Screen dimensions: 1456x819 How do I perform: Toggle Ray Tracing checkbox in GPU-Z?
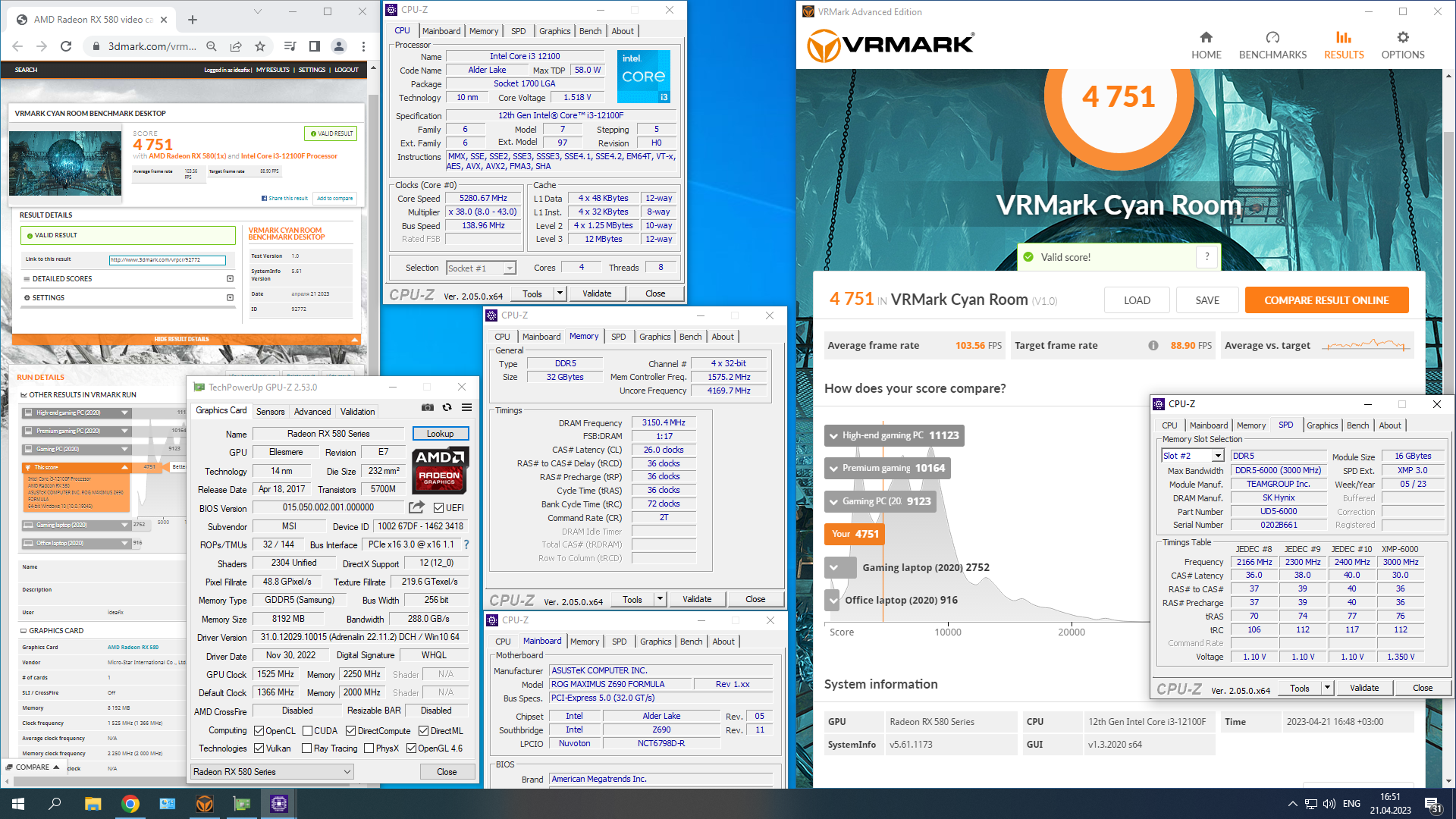[x=307, y=748]
